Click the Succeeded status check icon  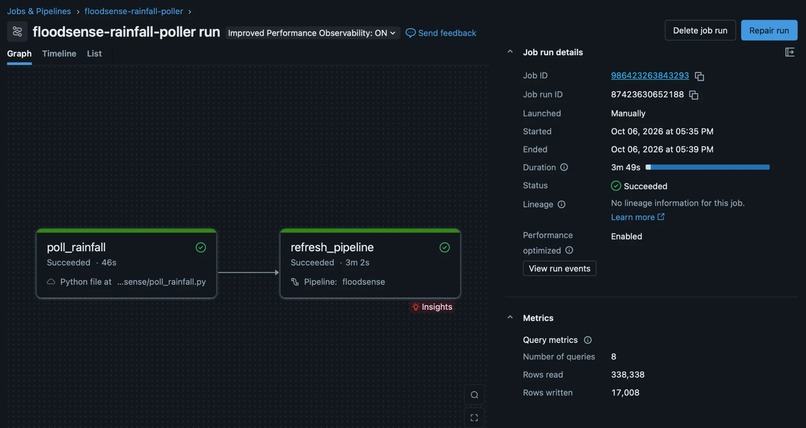point(616,186)
